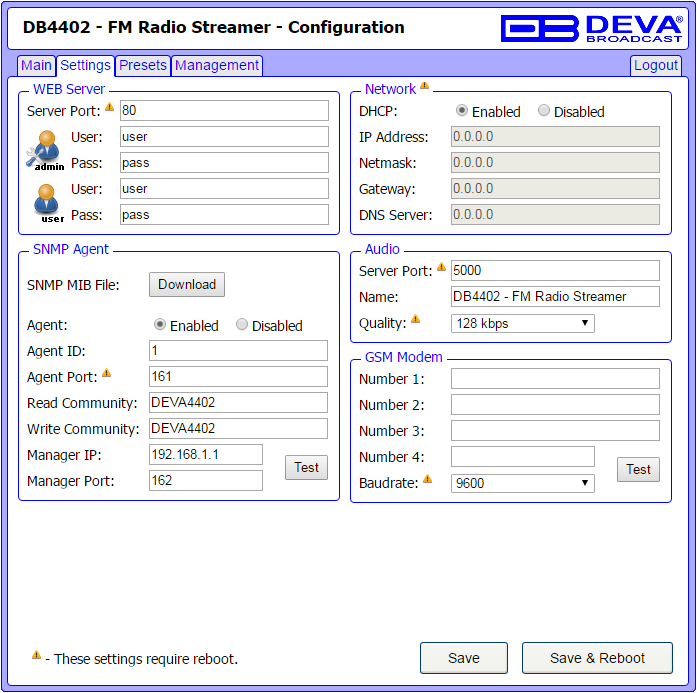Click the regular user's User field
697x693 pixels.
[224, 188]
